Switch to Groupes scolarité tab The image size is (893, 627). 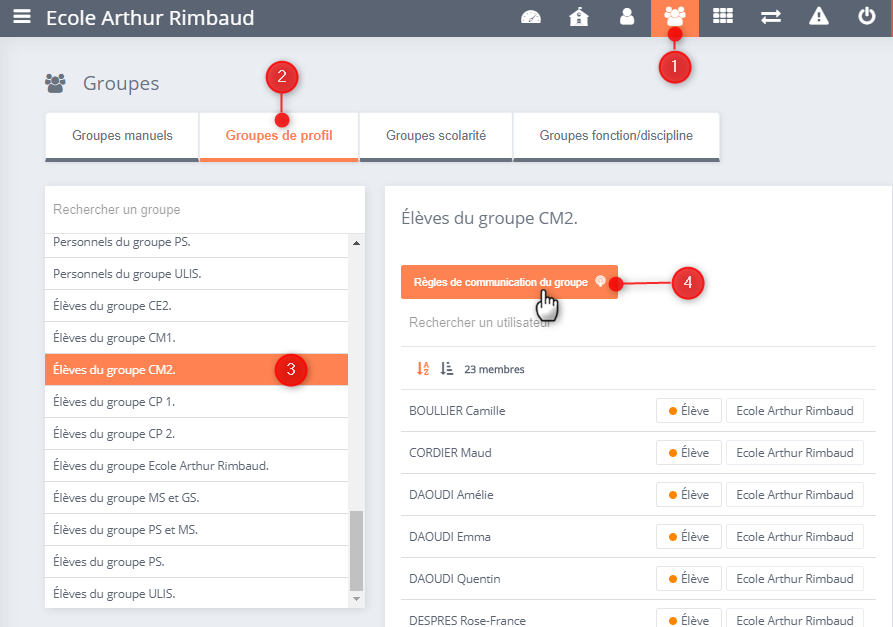tap(435, 136)
